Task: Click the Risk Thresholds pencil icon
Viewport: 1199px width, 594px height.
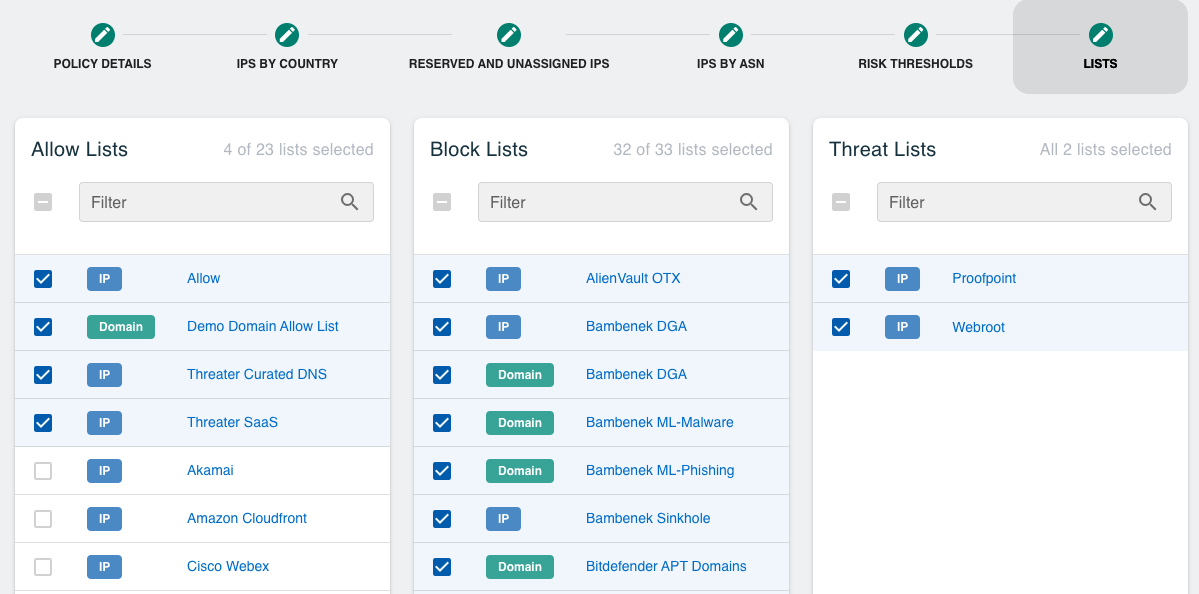Action: click(x=915, y=34)
